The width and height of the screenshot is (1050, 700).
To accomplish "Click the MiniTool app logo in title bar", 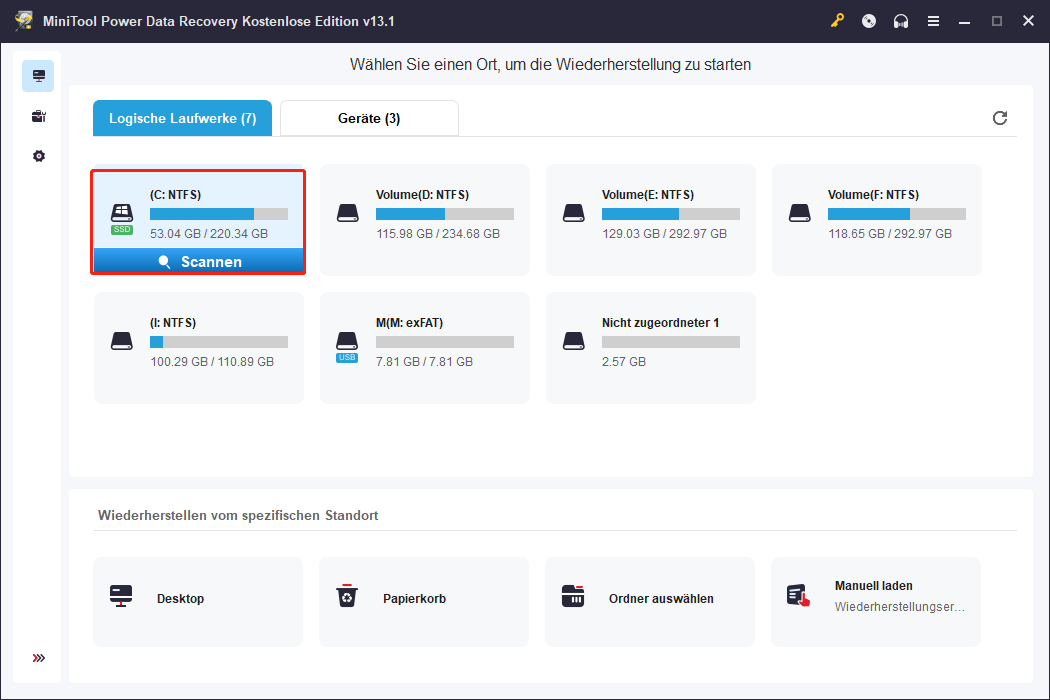I will coord(24,21).
